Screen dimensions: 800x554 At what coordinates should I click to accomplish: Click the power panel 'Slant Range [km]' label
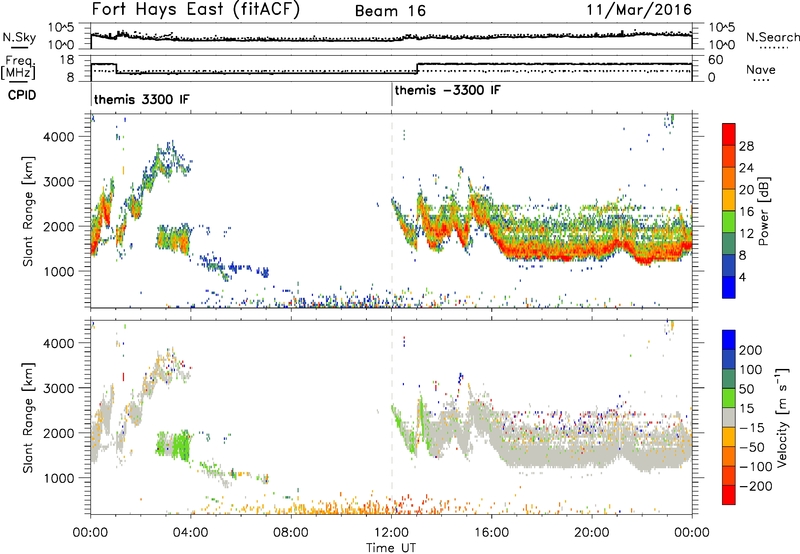click(28, 211)
